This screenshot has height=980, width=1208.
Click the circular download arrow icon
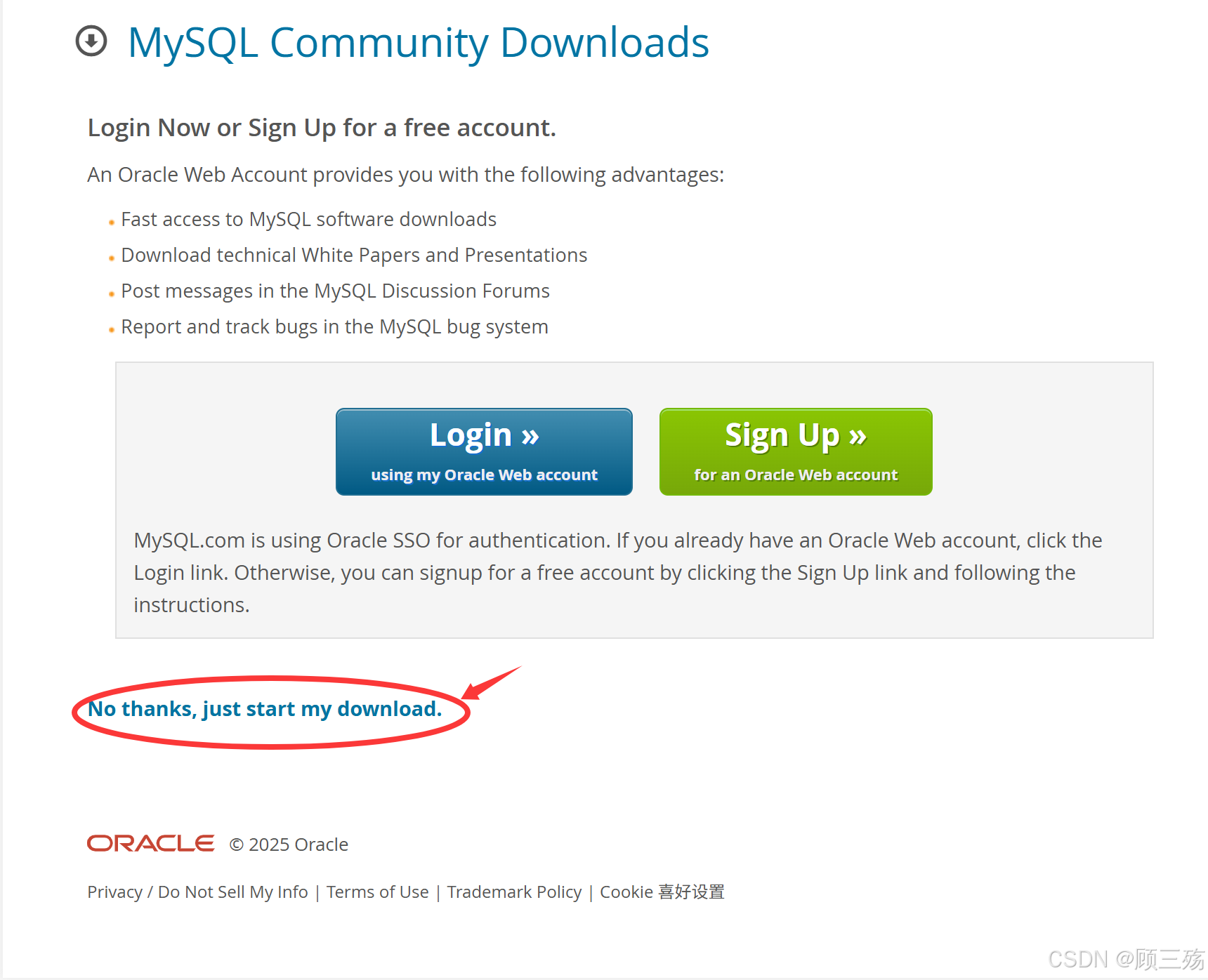[91, 41]
